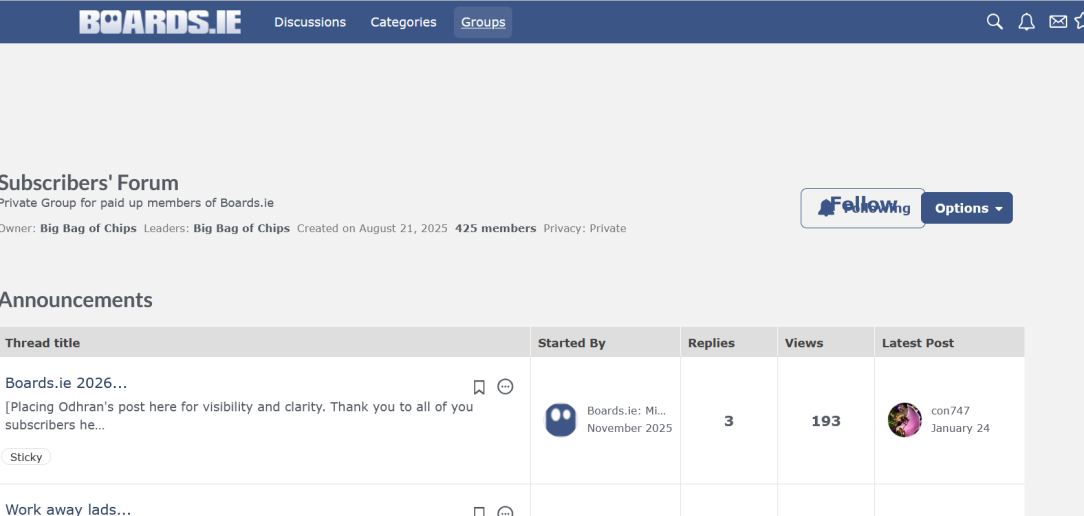Click the 193 views count

coord(826,421)
